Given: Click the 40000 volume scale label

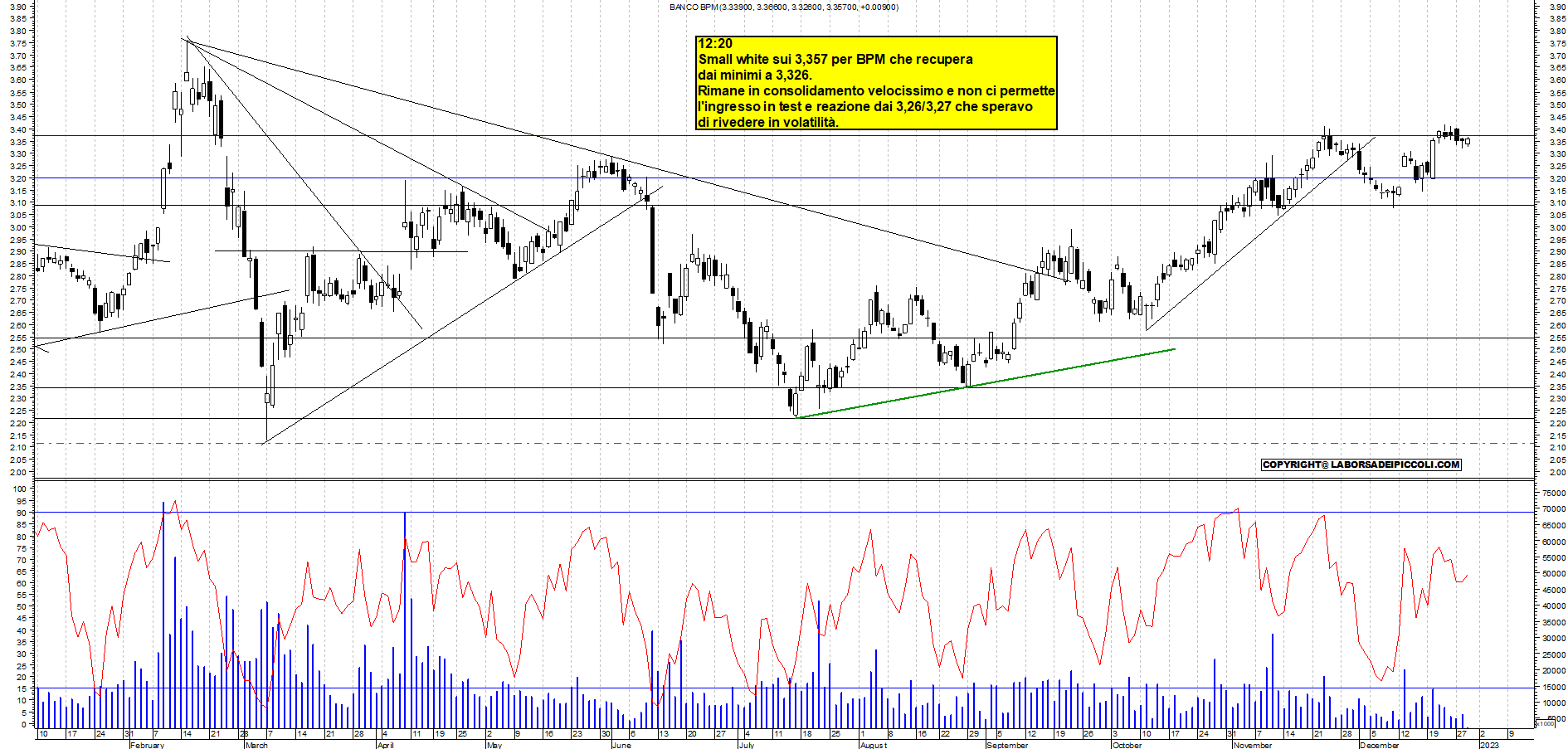Looking at the screenshot, I should tap(1554, 606).
